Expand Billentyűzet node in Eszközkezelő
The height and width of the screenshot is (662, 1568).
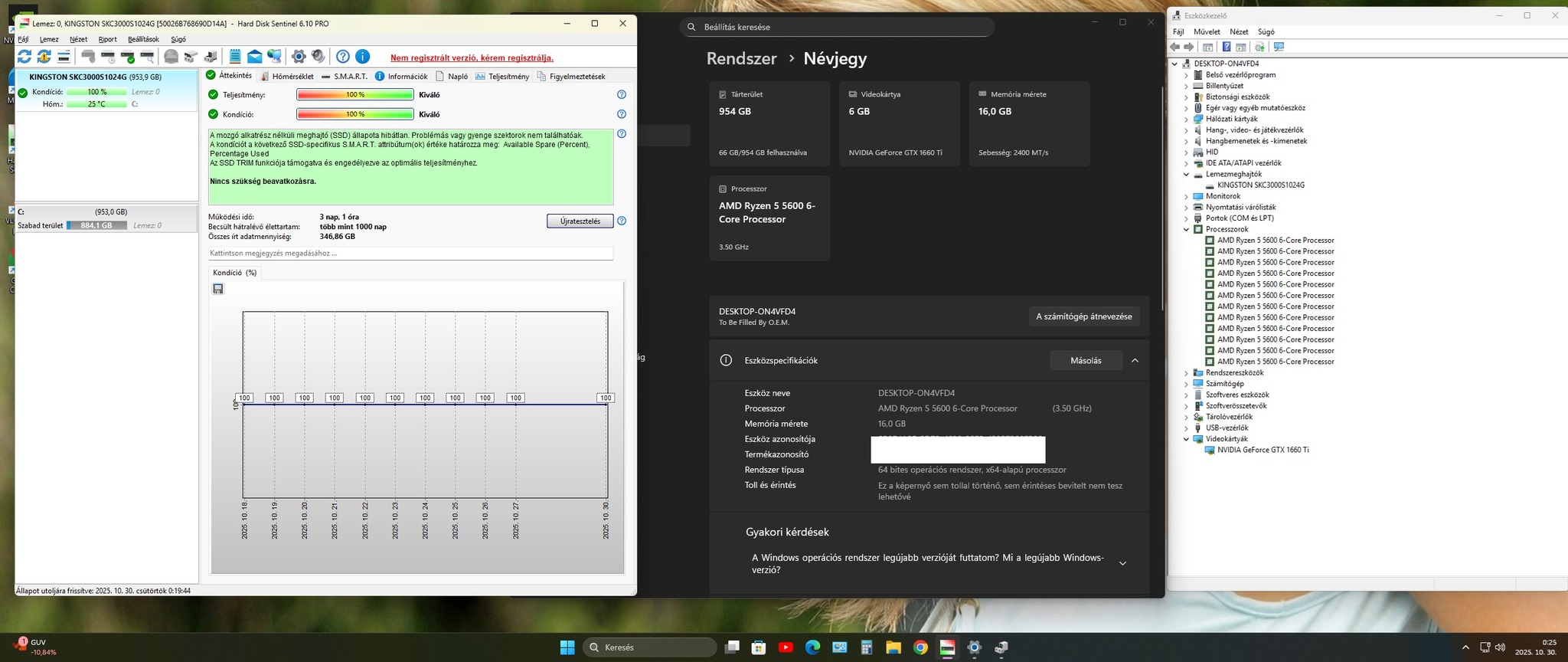point(1187,86)
